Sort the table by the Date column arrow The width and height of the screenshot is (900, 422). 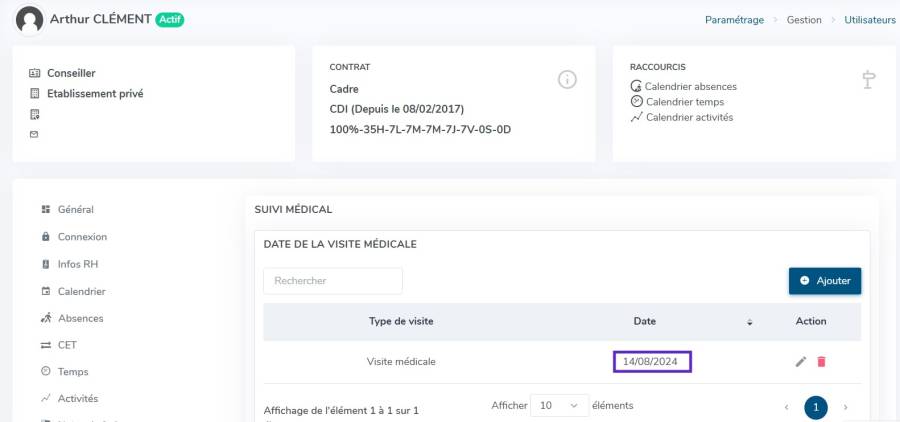point(750,322)
